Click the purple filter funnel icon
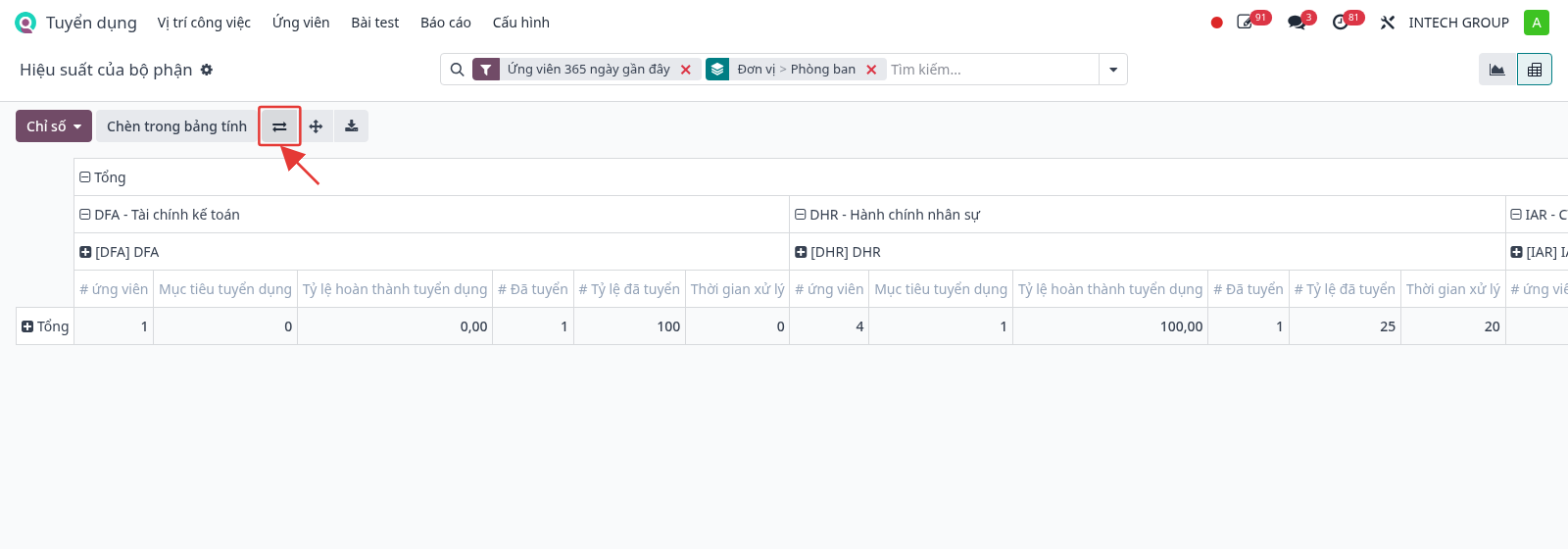1568x549 pixels. click(486, 70)
